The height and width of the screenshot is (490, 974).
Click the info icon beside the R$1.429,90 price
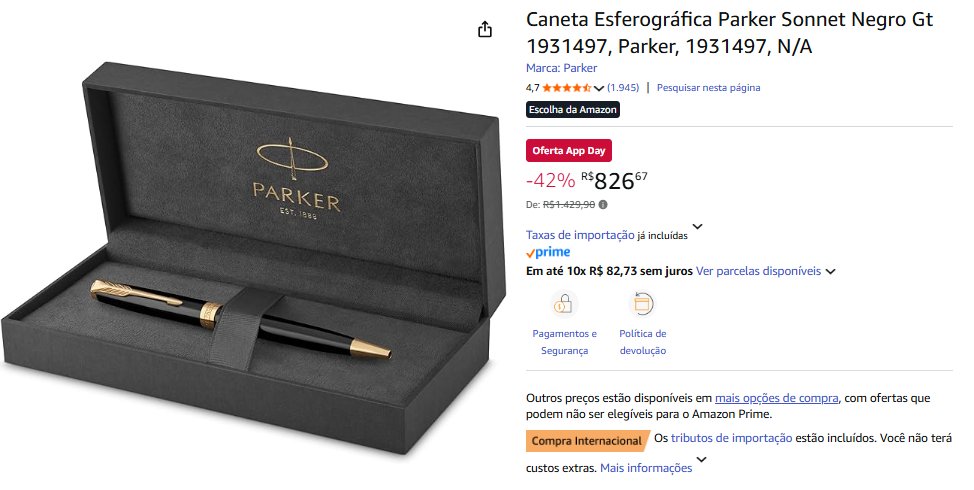coord(603,204)
